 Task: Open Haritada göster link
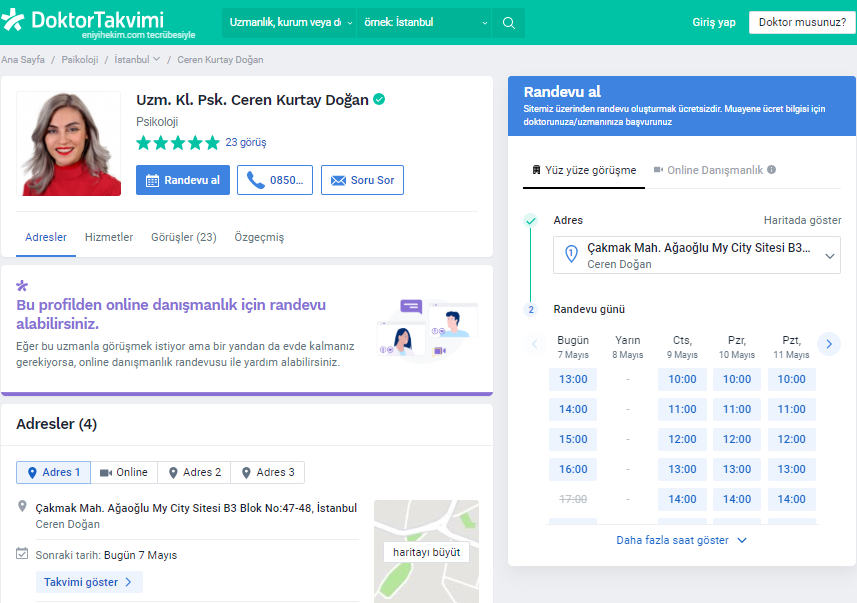click(802, 220)
